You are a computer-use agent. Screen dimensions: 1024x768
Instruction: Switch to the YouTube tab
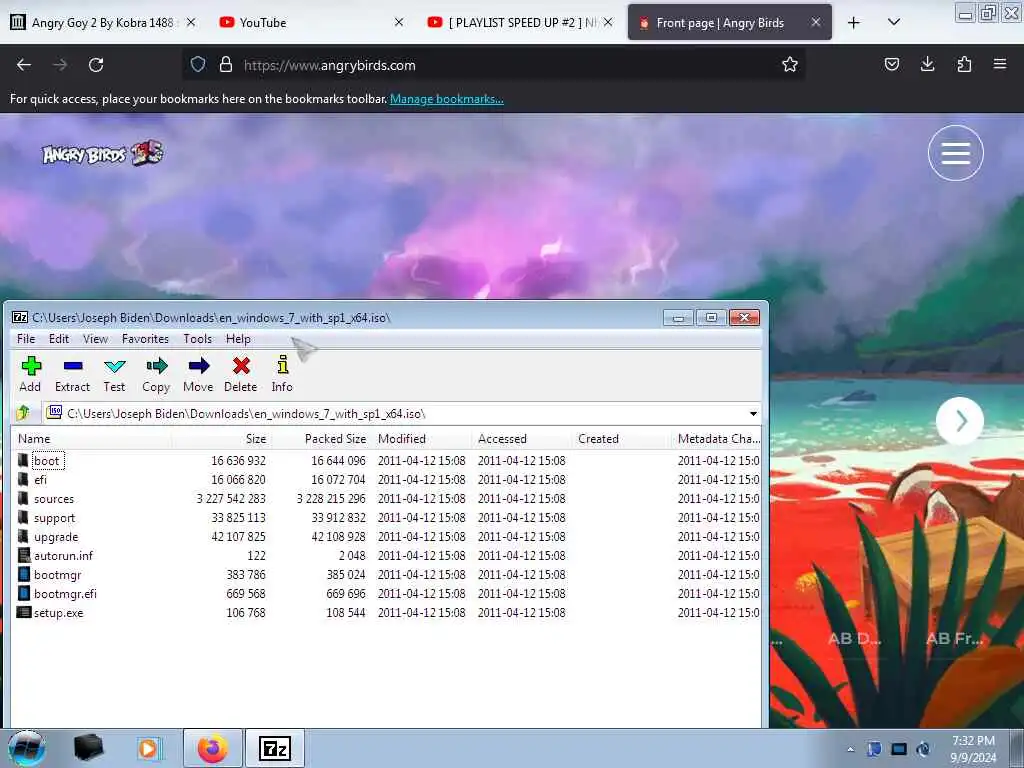(311, 22)
